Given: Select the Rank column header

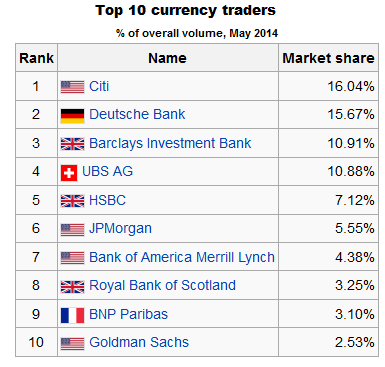Looking at the screenshot, I should click(36, 58).
